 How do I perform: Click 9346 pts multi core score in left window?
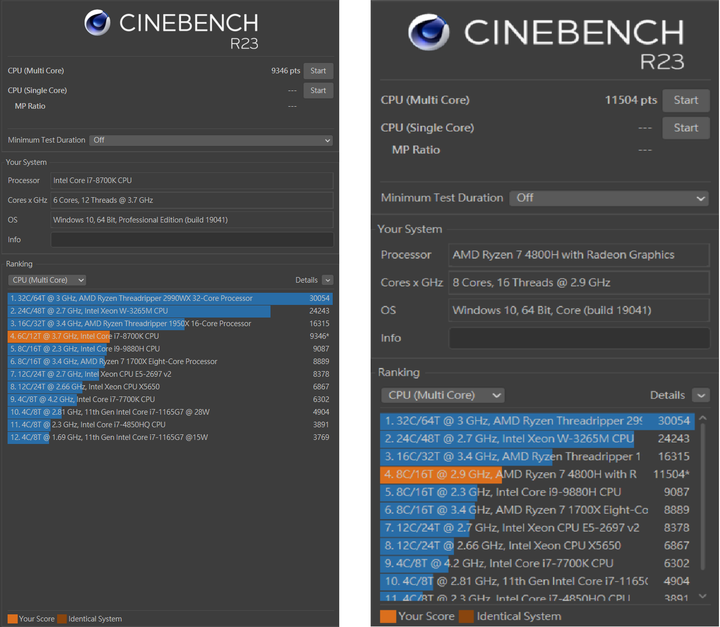285,71
